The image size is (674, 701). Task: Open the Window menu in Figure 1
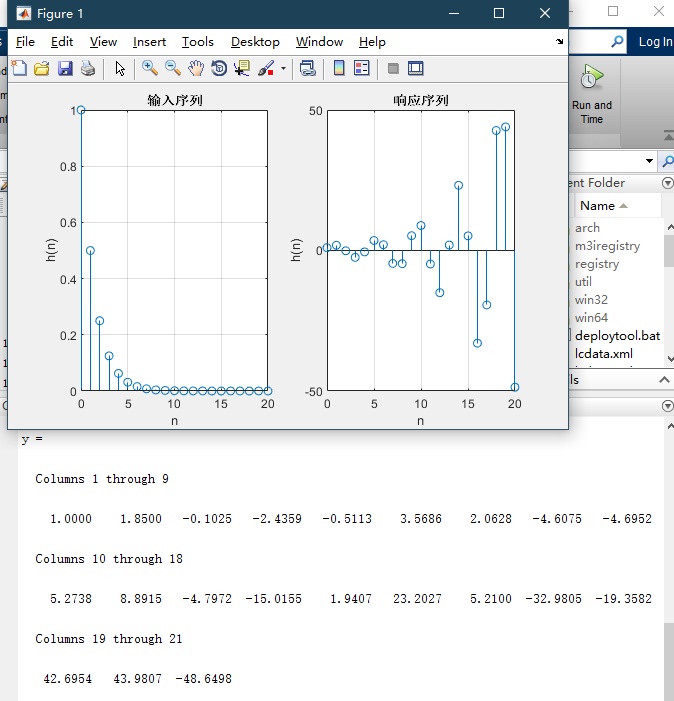point(319,42)
